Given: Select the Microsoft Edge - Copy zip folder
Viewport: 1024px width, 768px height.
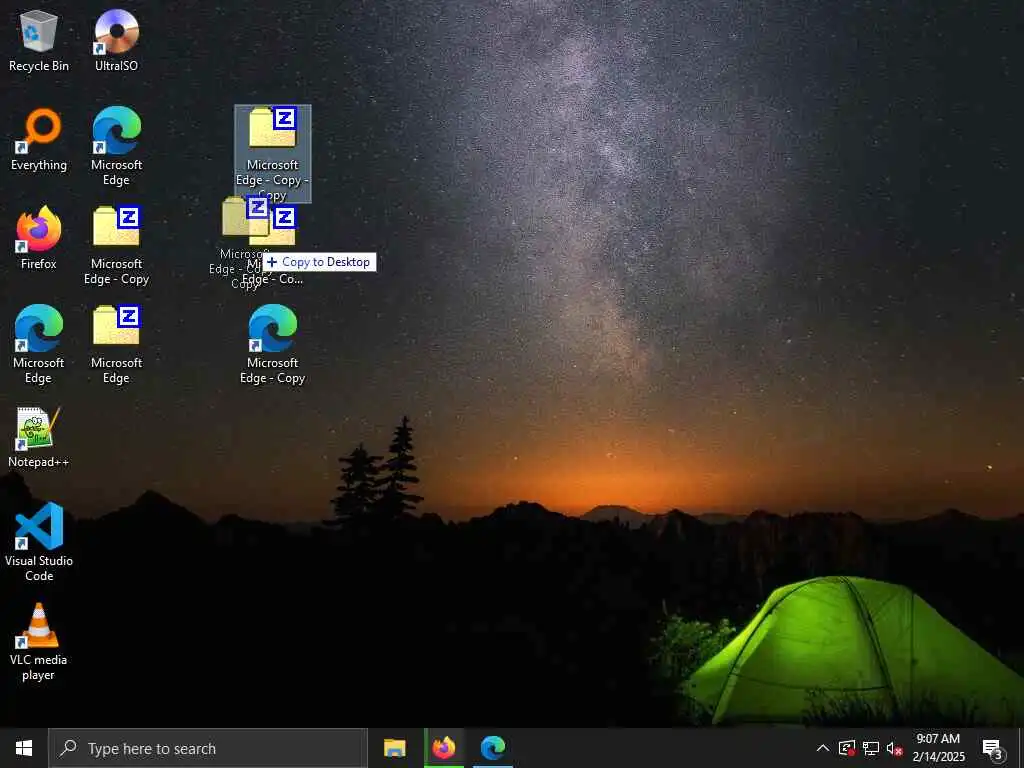Looking at the screenshot, I should [116, 246].
